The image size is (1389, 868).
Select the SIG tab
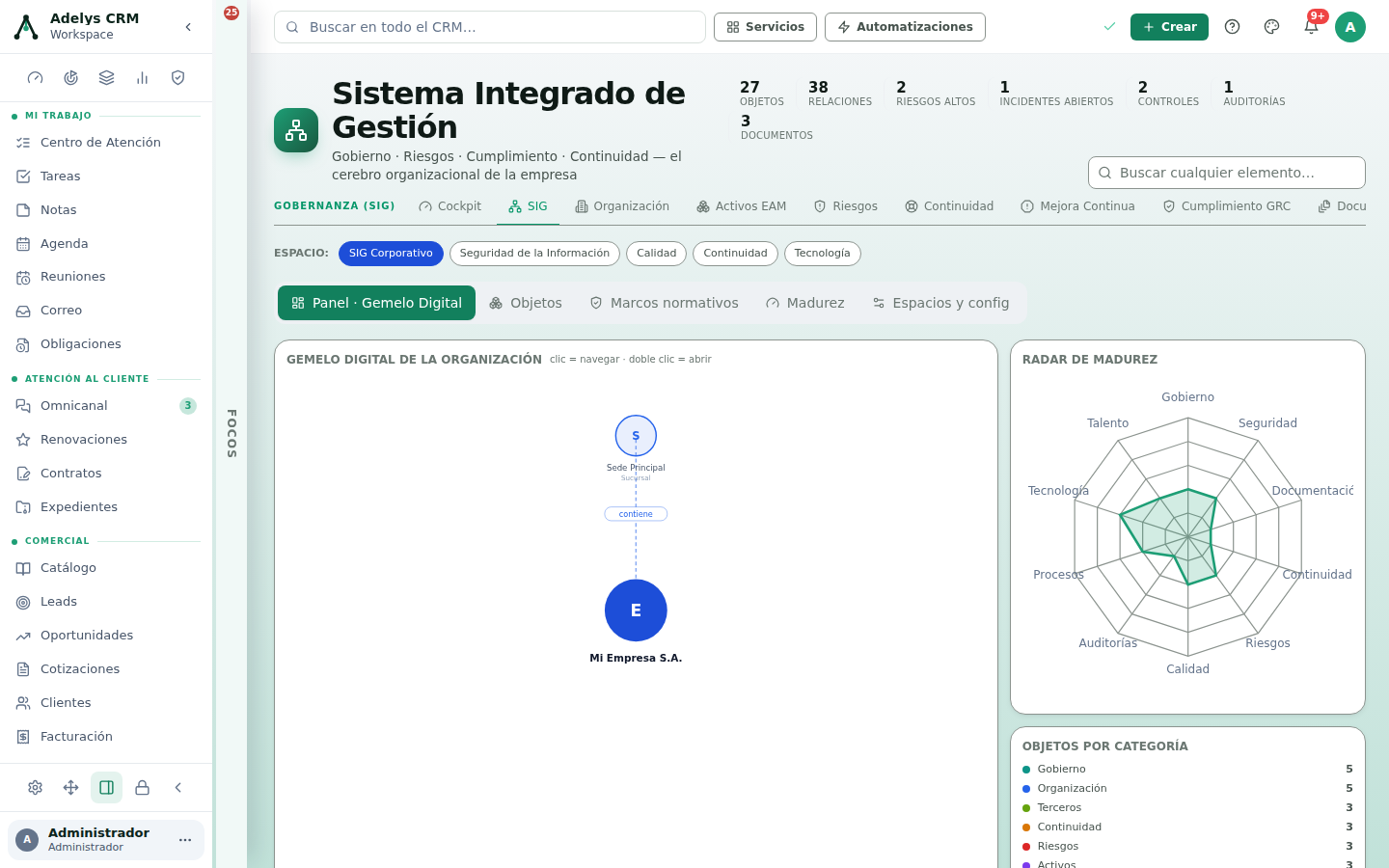pos(528,206)
